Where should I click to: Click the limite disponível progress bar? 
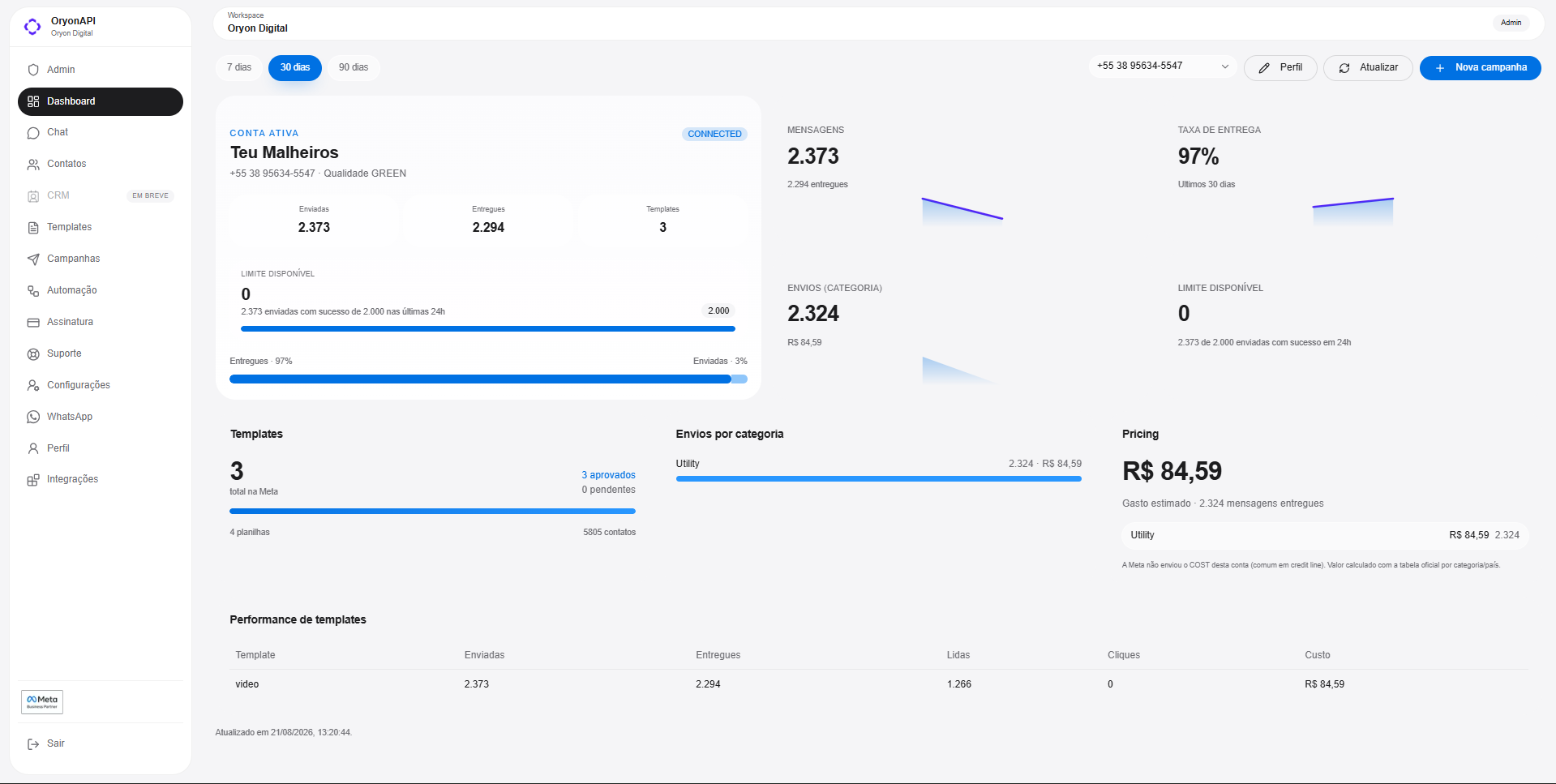coord(488,328)
